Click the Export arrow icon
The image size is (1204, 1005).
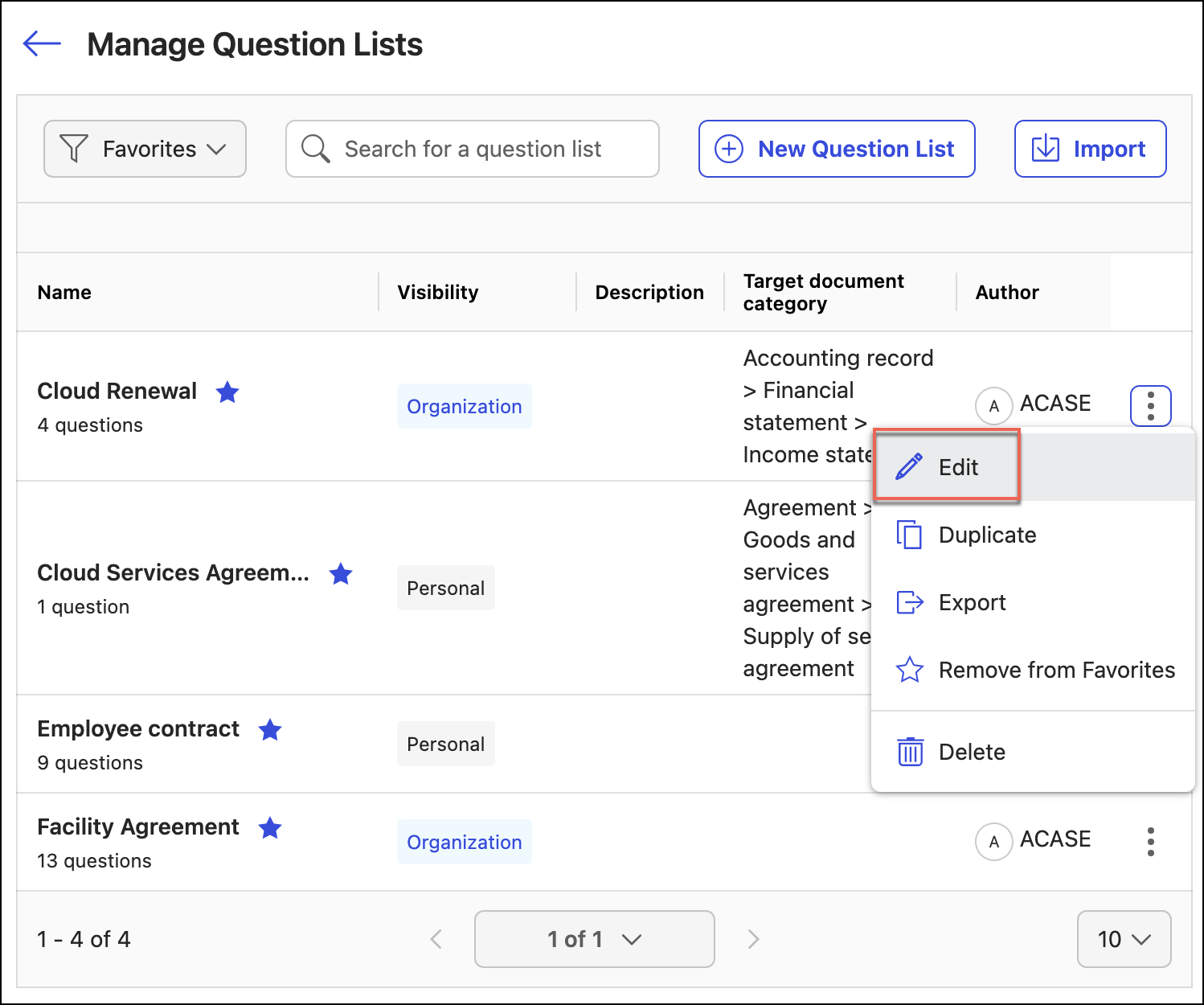[909, 601]
